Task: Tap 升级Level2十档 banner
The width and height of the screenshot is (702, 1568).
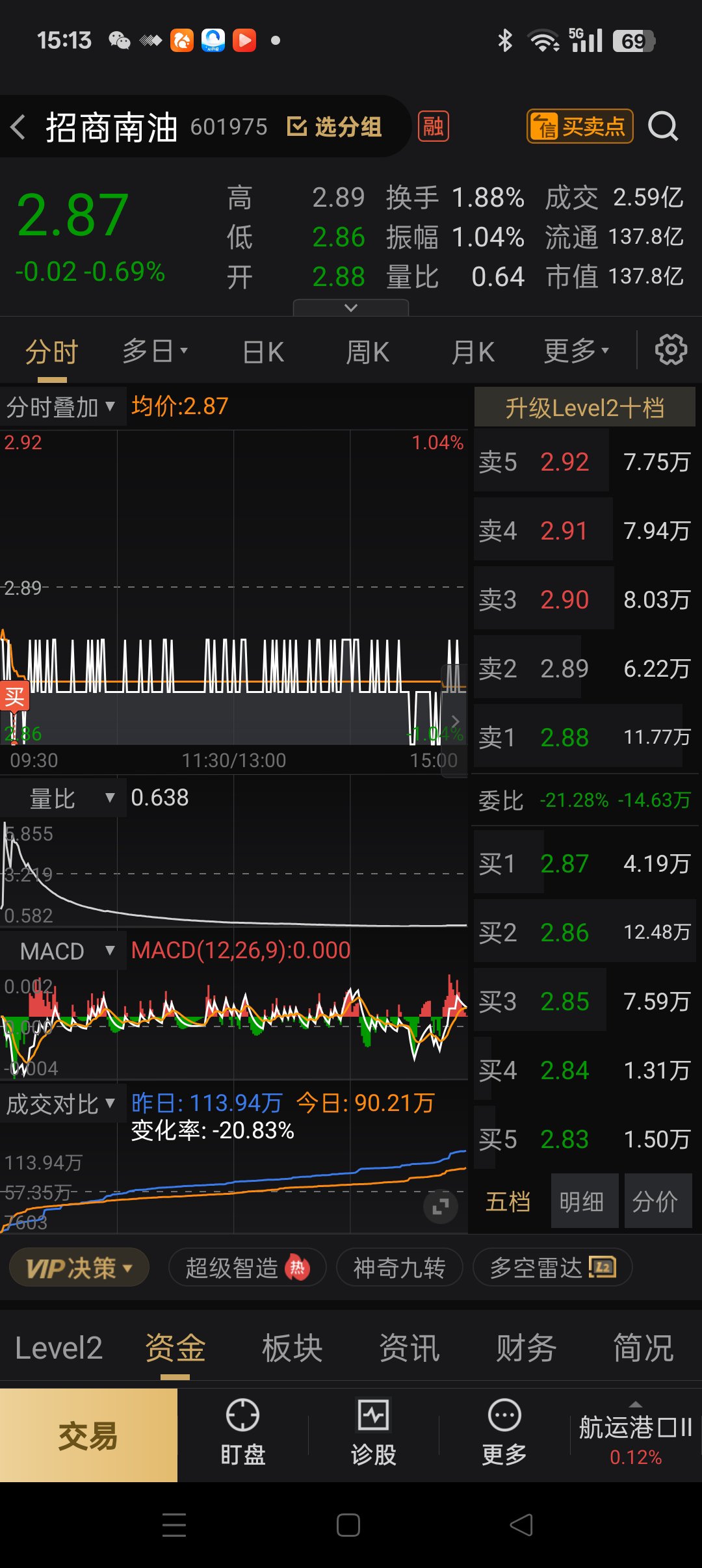Action: 584,408
